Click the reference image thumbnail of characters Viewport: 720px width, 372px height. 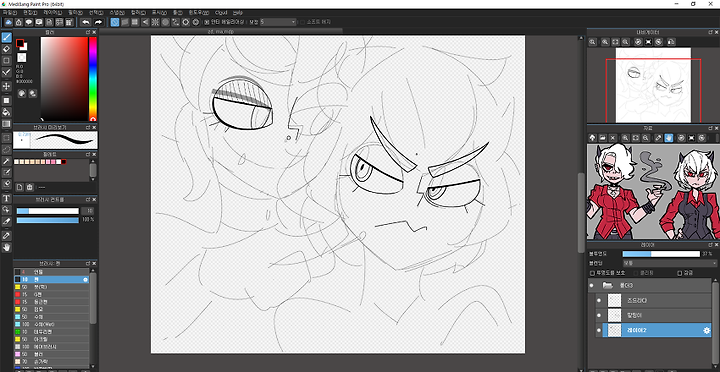click(653, 191)
